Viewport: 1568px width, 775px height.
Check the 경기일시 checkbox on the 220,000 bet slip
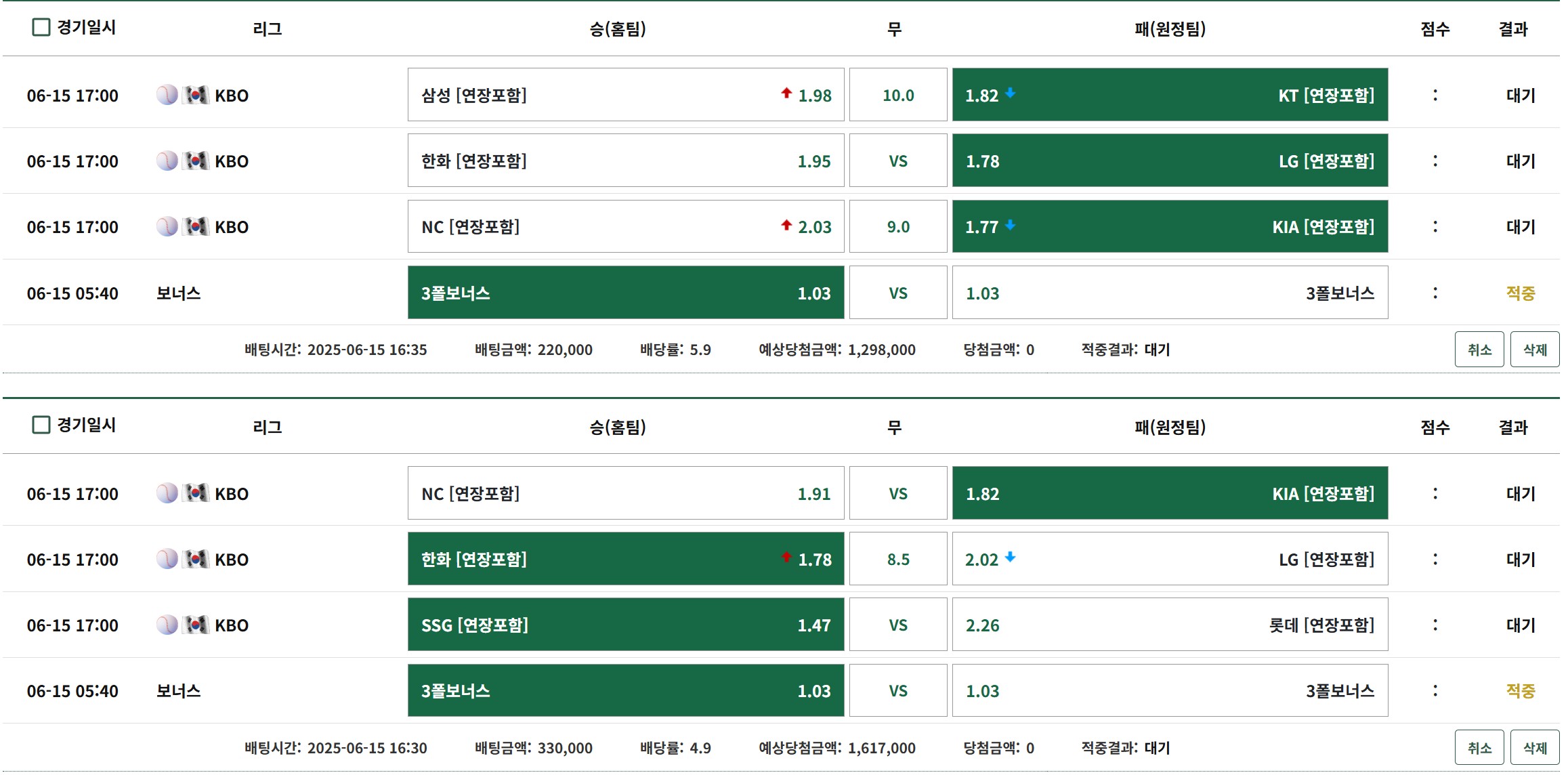point(41,27)
